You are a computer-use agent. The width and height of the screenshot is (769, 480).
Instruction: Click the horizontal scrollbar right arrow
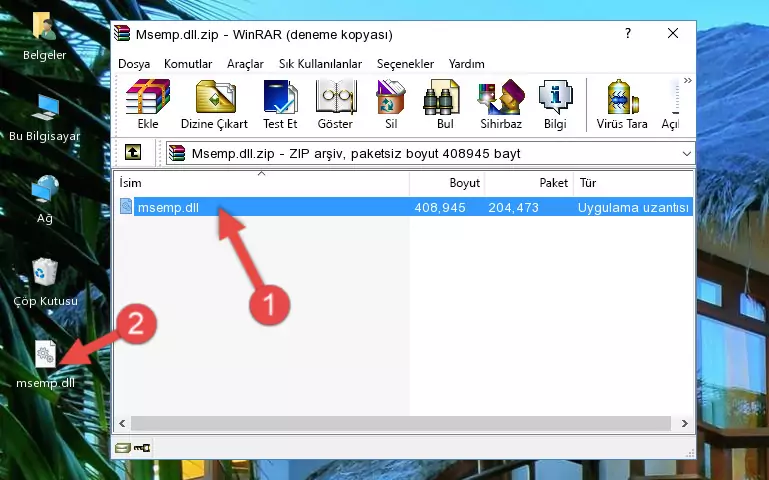(x=685, y=423)
